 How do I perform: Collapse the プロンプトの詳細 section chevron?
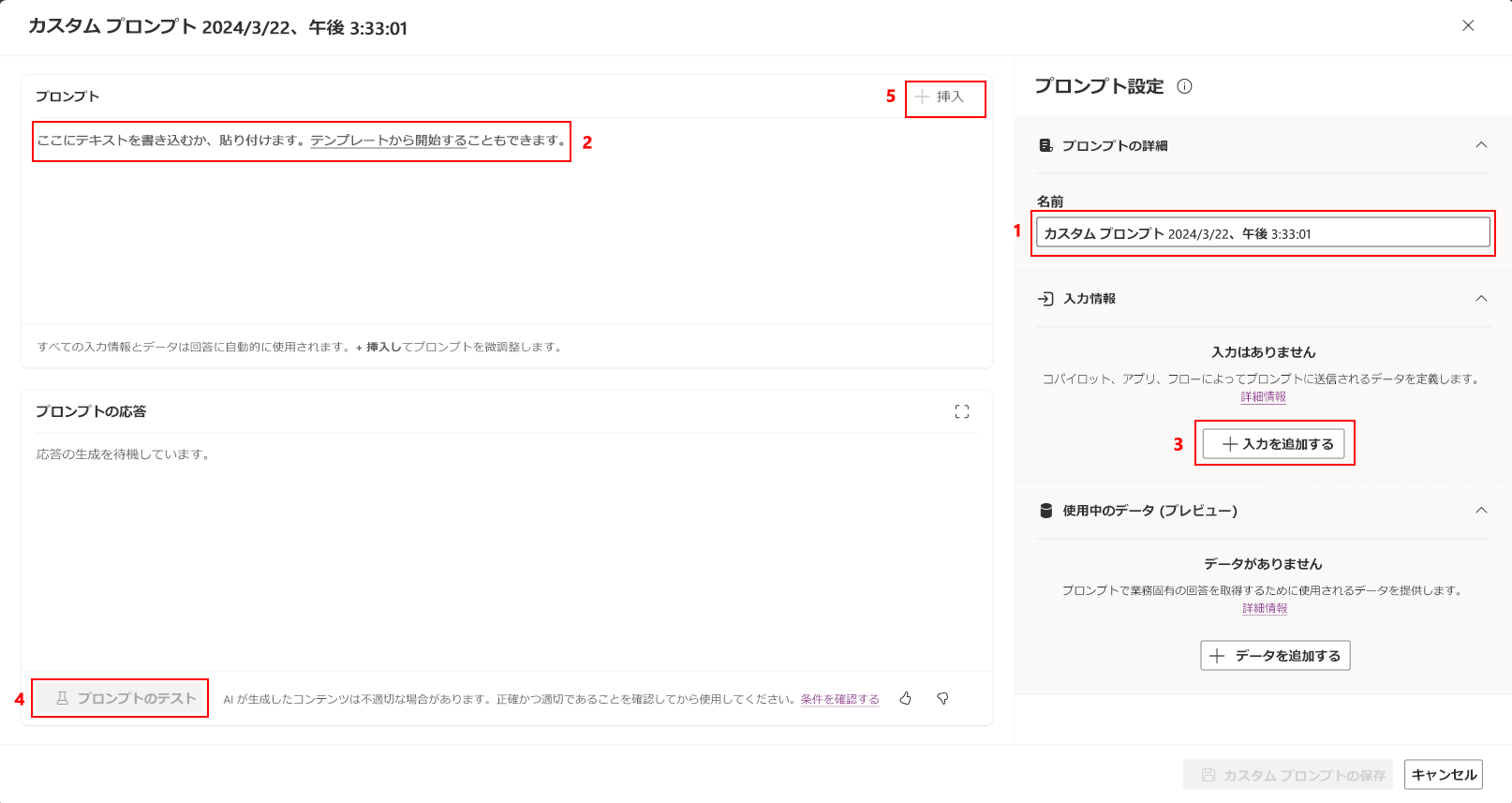[x=1481, y=145]
